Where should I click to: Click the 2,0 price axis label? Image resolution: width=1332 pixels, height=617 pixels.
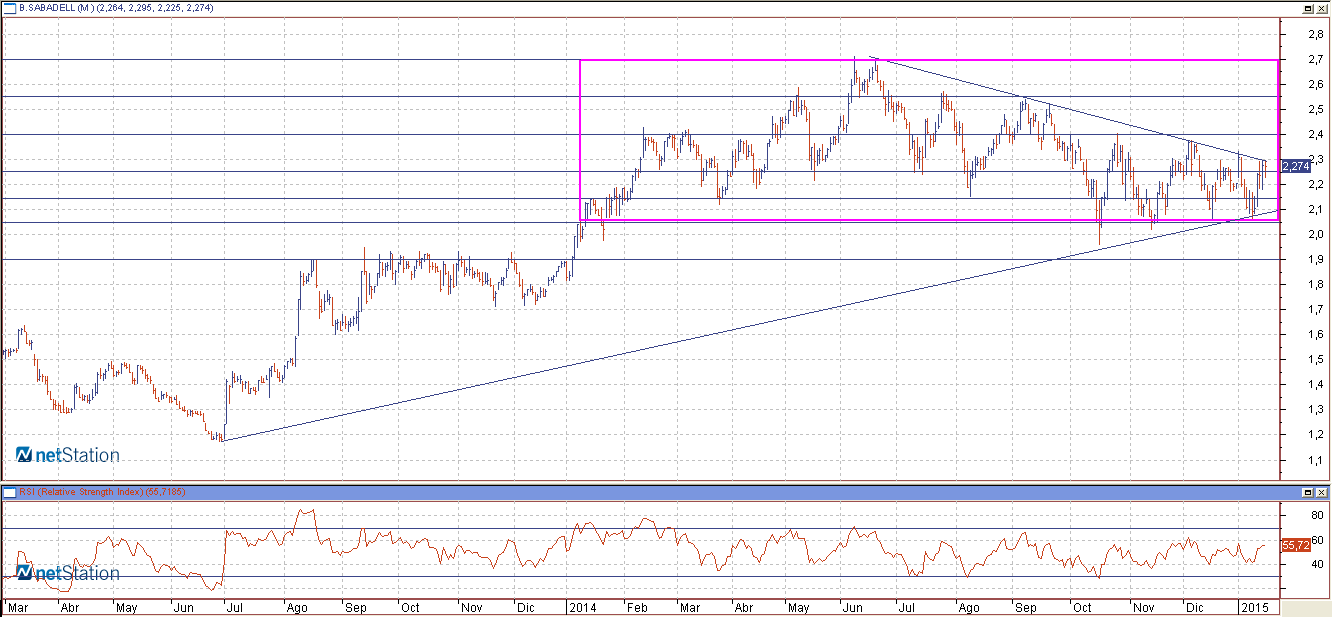(1317, 234)
